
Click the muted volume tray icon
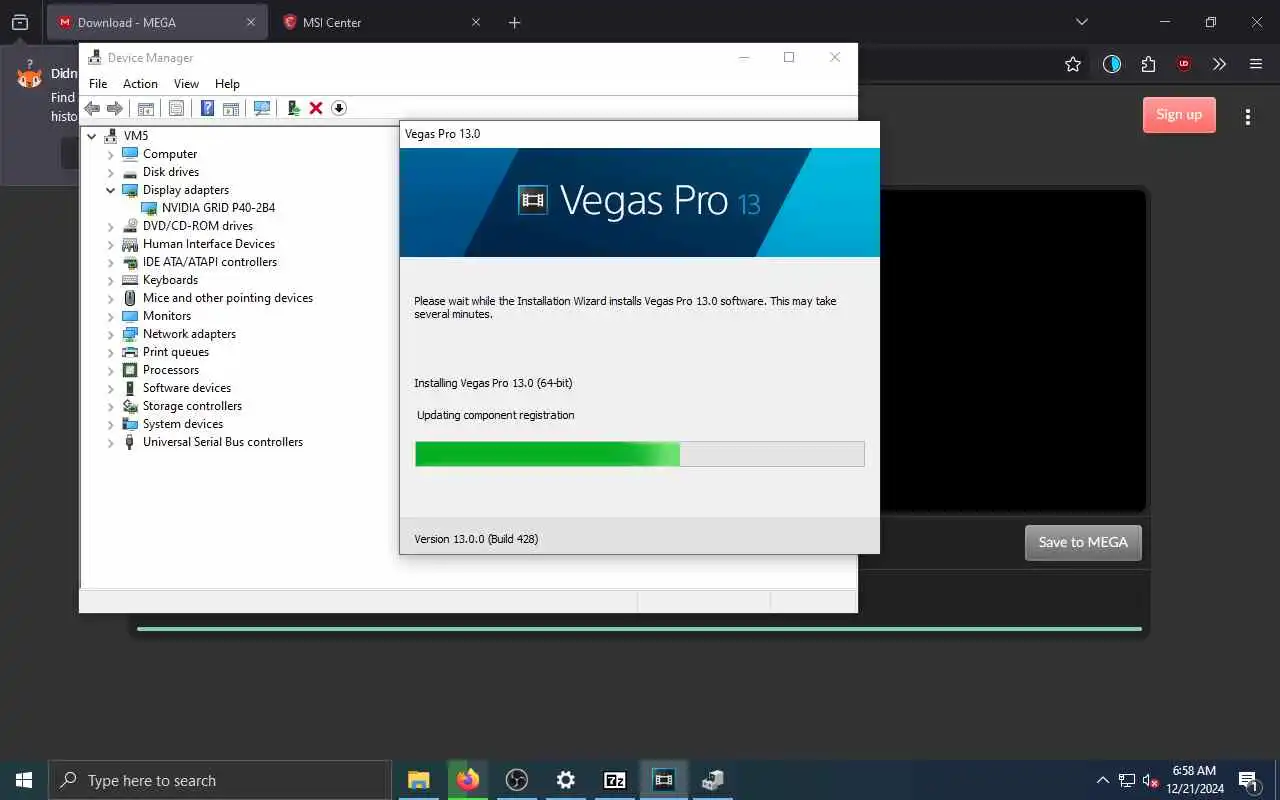[x=1150, y=781]
